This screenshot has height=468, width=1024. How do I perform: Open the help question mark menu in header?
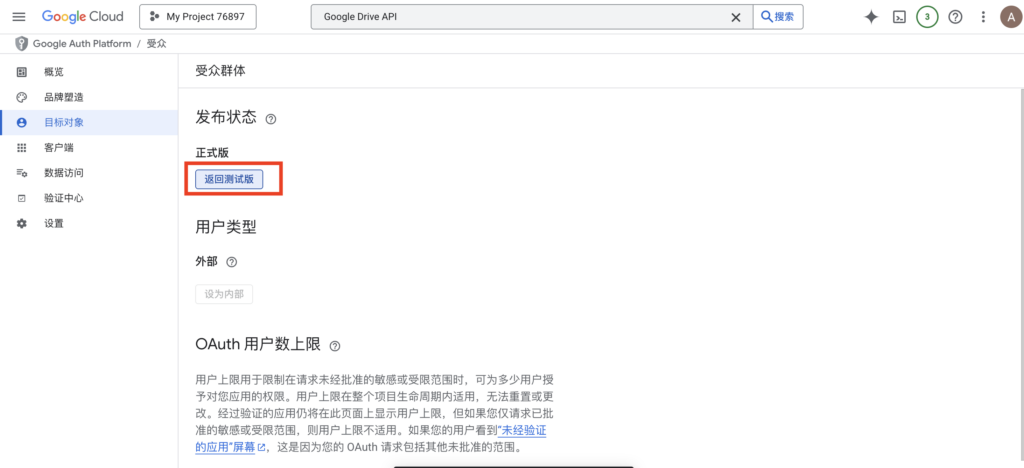[x=955, y=17]
